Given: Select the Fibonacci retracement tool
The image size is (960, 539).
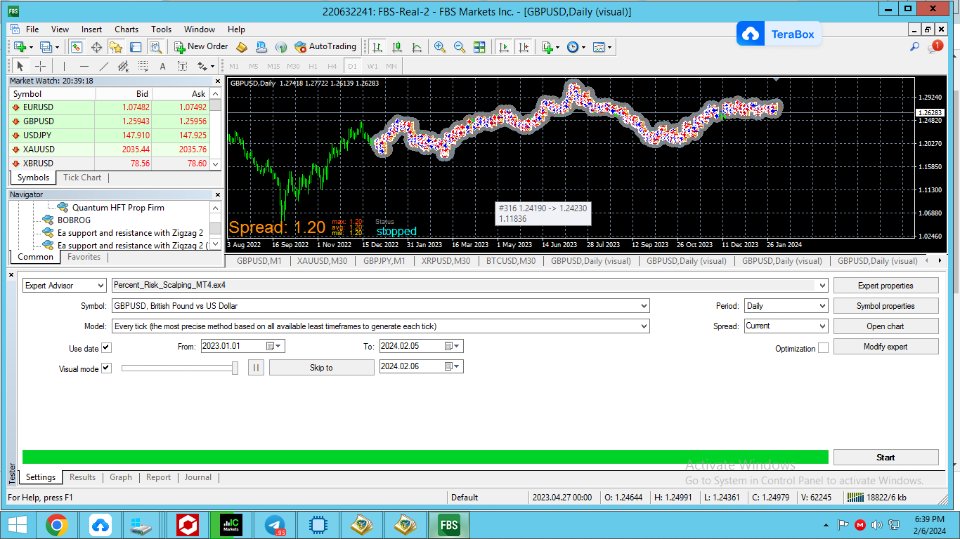Looking at the screenshot, I should (143, 66).
